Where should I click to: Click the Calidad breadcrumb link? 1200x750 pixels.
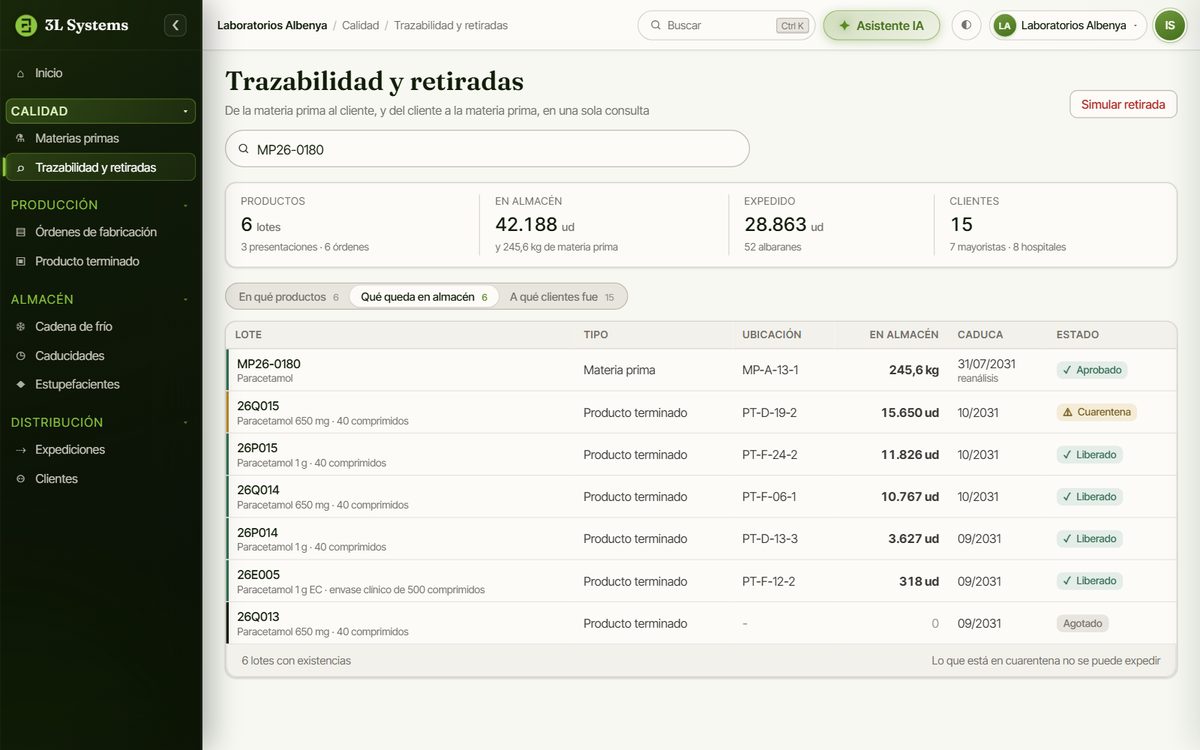[360, 25]
